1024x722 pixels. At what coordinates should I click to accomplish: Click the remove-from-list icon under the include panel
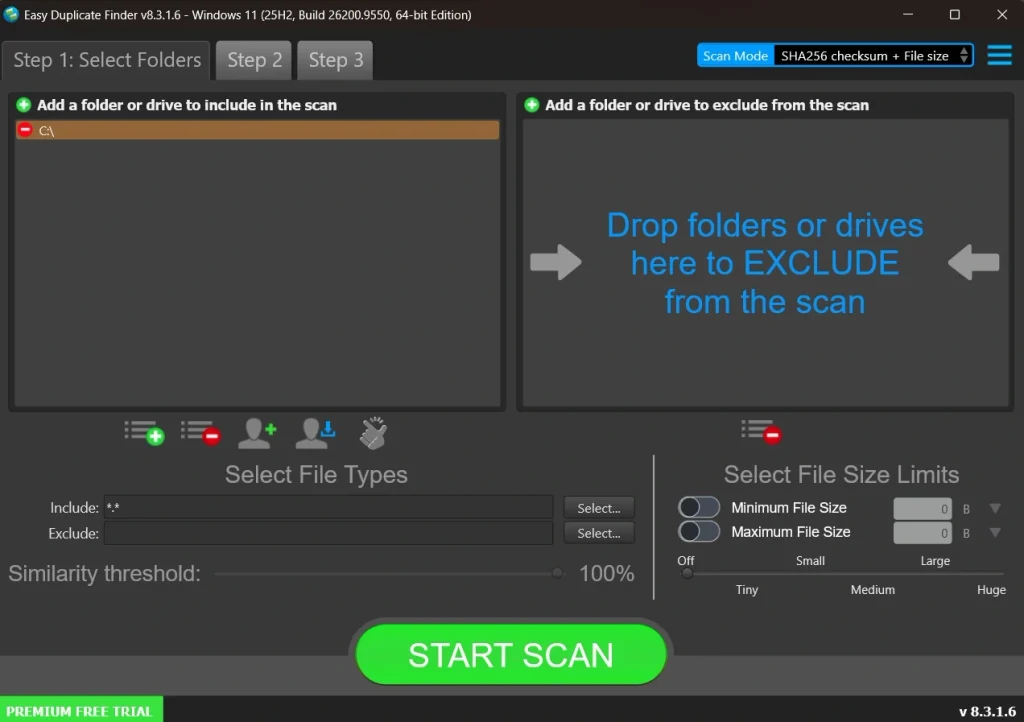(200, 433)
